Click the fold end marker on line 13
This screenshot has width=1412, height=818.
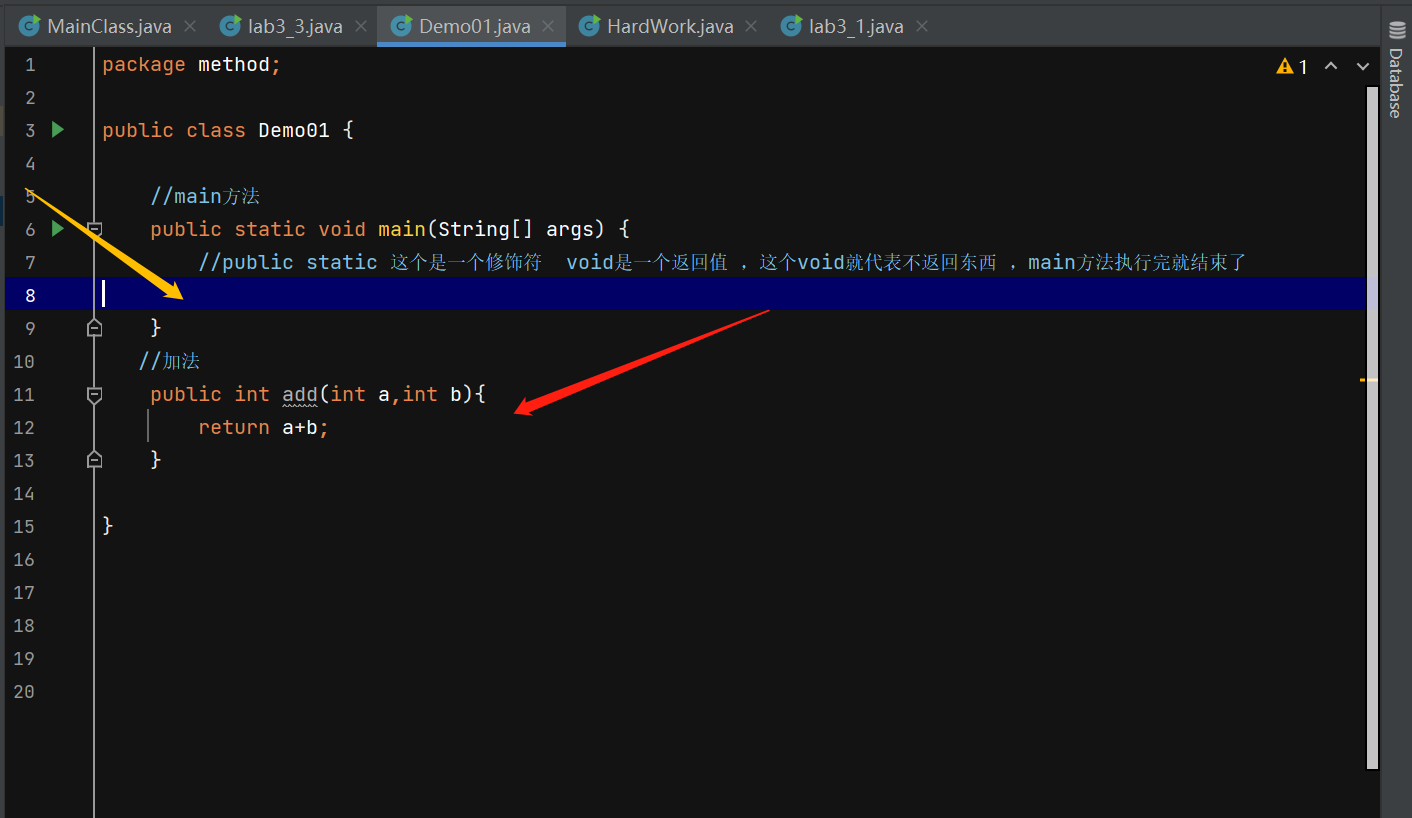(94, 459)
